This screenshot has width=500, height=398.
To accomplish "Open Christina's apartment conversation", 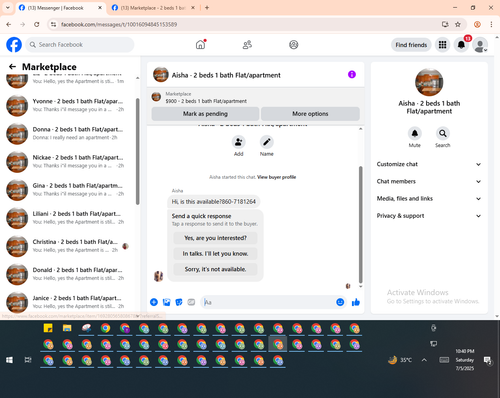I will (69, 246).
